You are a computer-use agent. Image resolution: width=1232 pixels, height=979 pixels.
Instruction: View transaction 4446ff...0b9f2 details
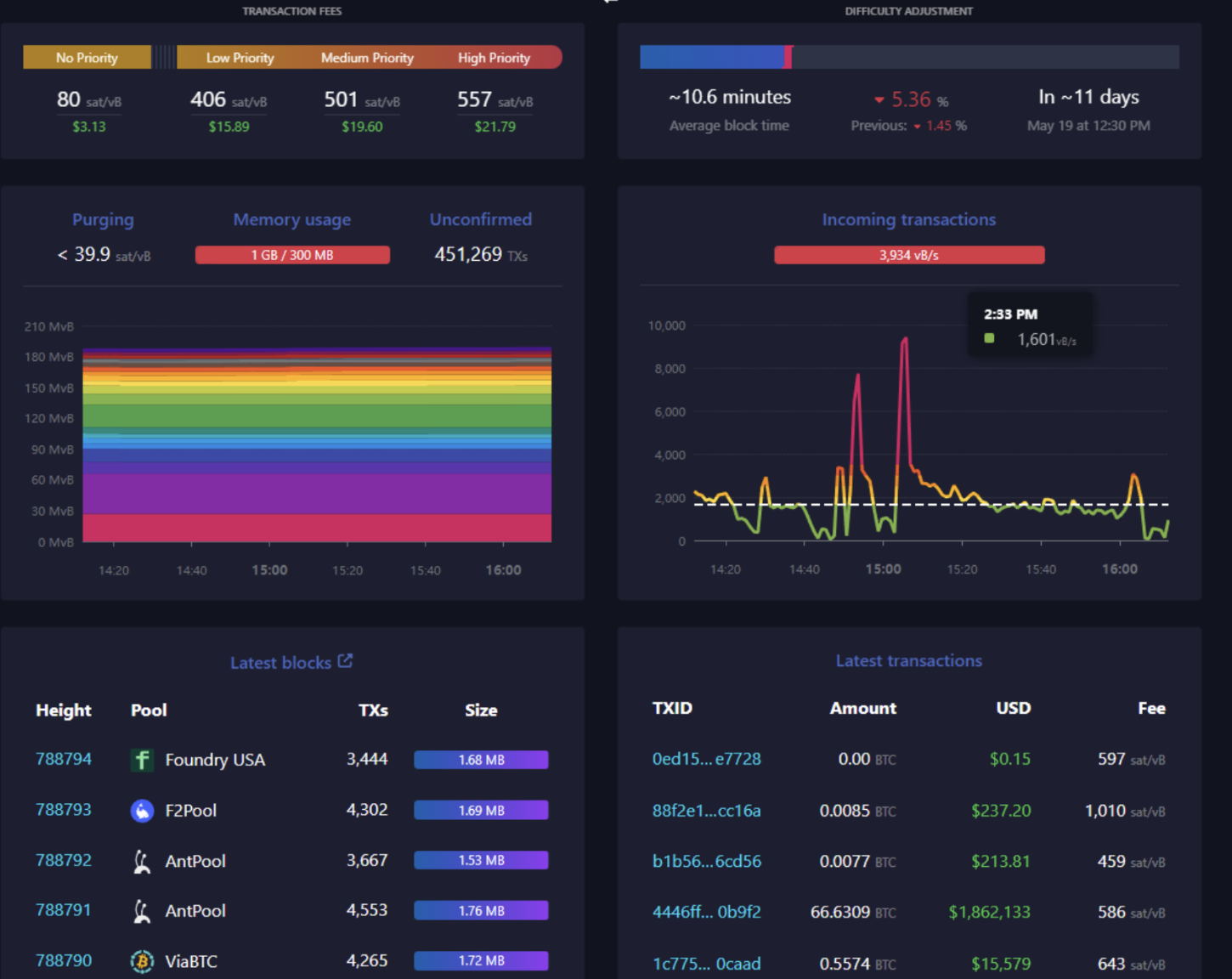click(x=706, y=912)
